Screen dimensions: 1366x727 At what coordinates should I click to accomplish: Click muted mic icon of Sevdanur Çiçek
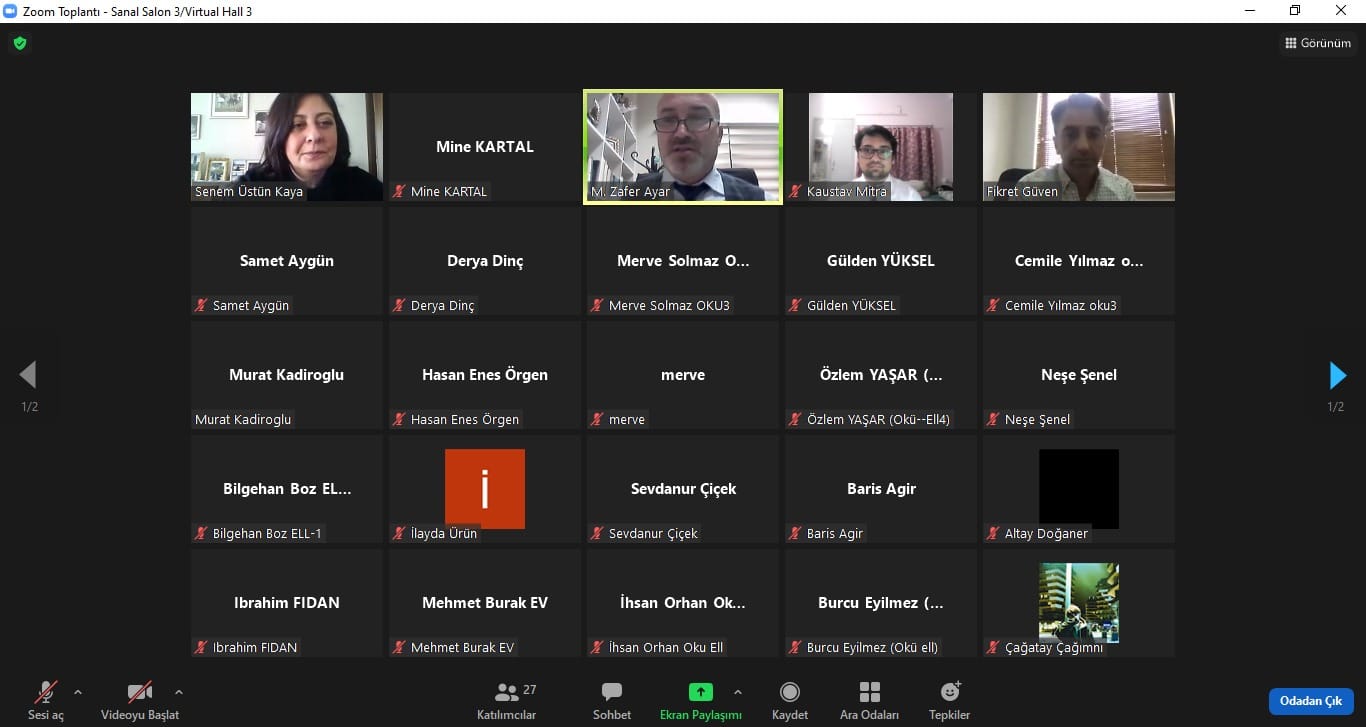[597, 533]
